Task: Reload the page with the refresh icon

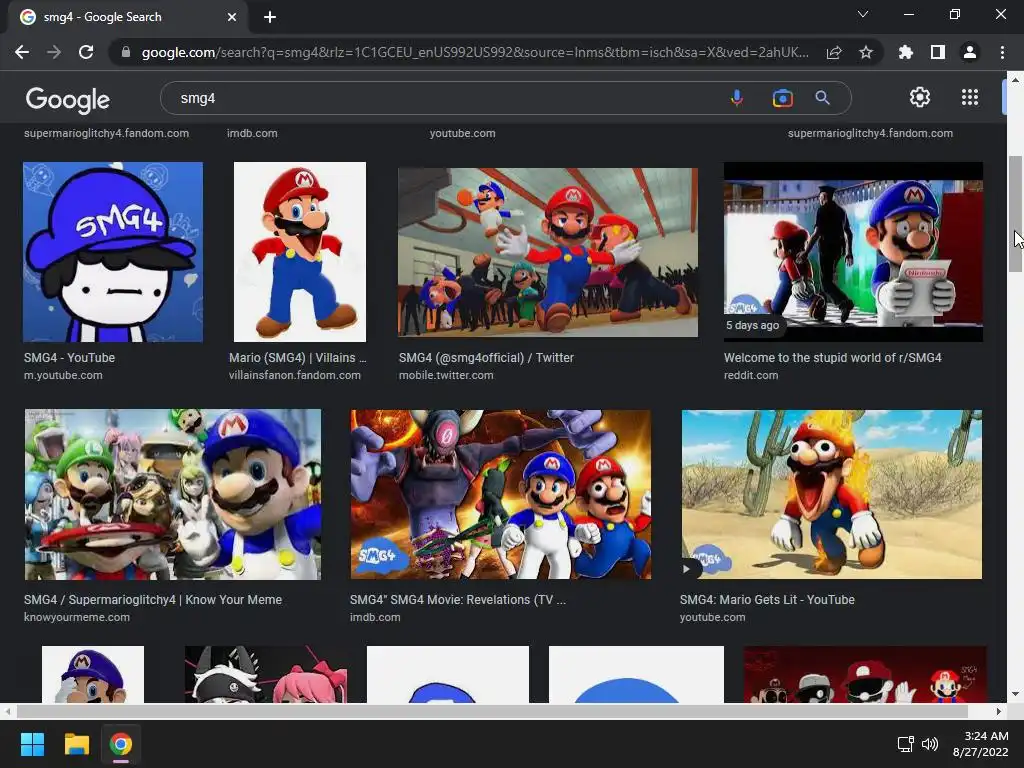Action: 86,52
